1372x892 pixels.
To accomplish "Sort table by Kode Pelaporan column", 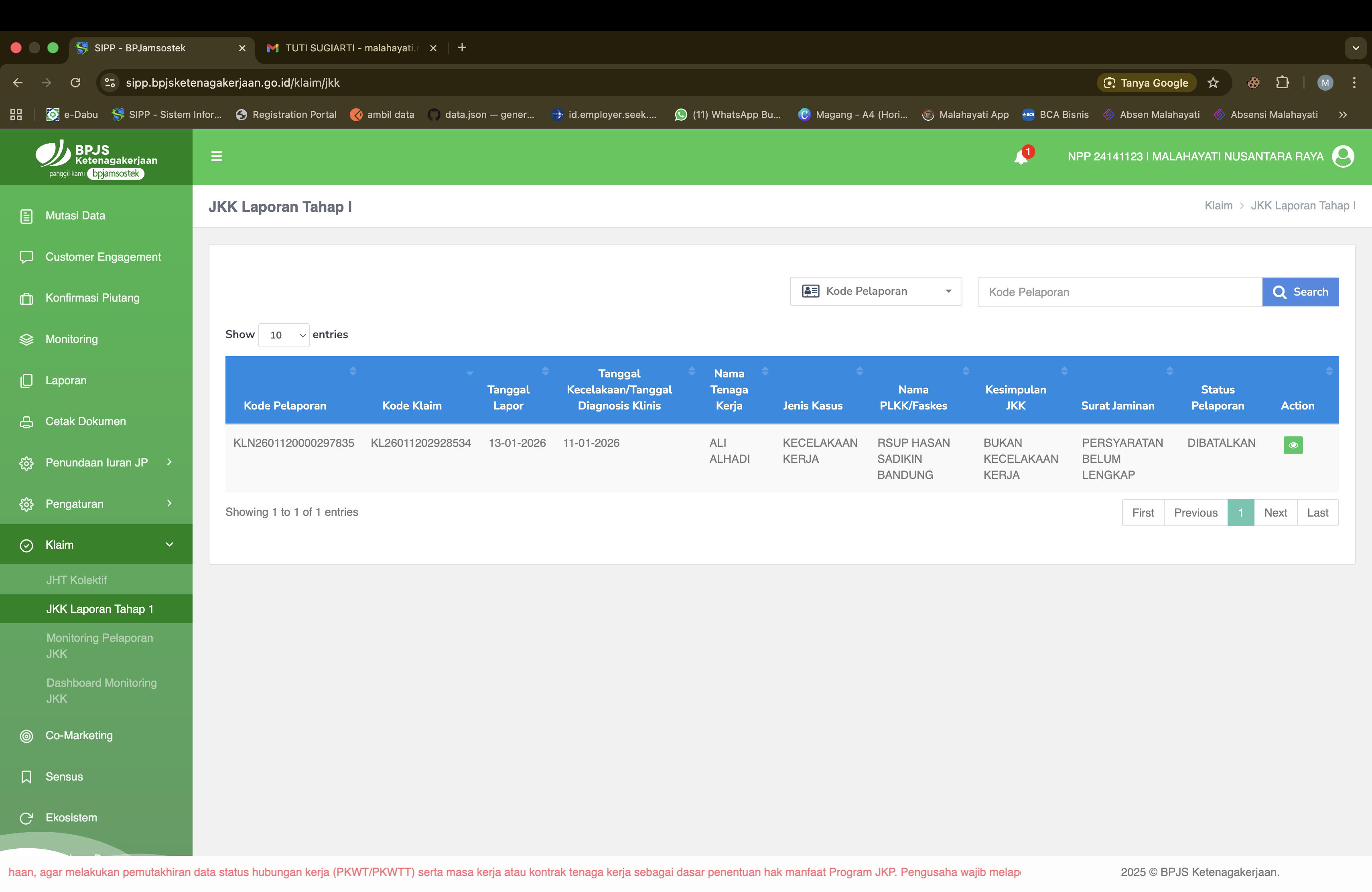I will click(x=285, y=405).
